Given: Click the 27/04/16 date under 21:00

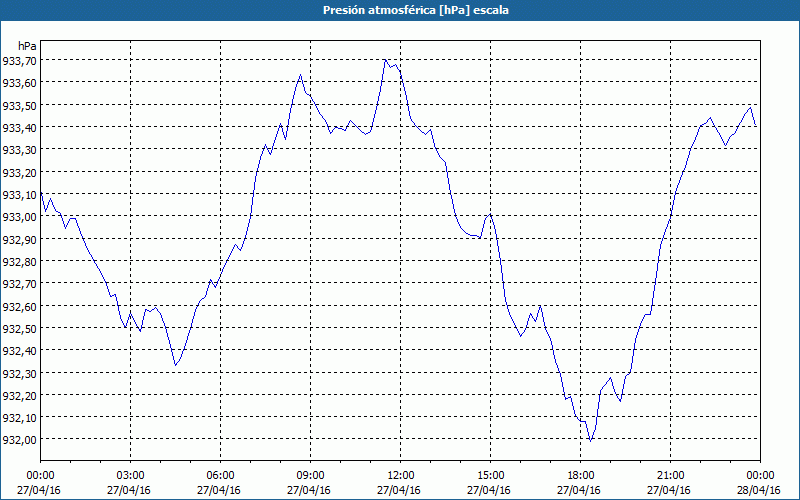Looking at the screenshot, I should coord(669,490).
